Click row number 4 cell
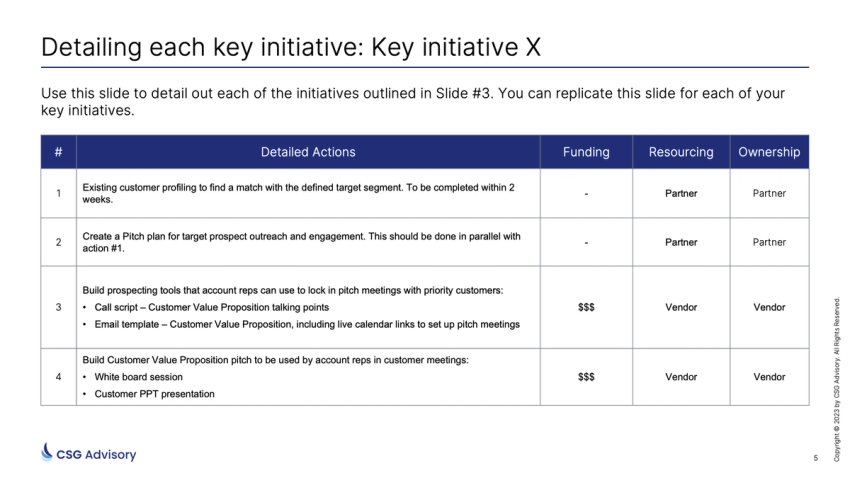The width and height of the screenshot is (850, 478). click(59, 377)
